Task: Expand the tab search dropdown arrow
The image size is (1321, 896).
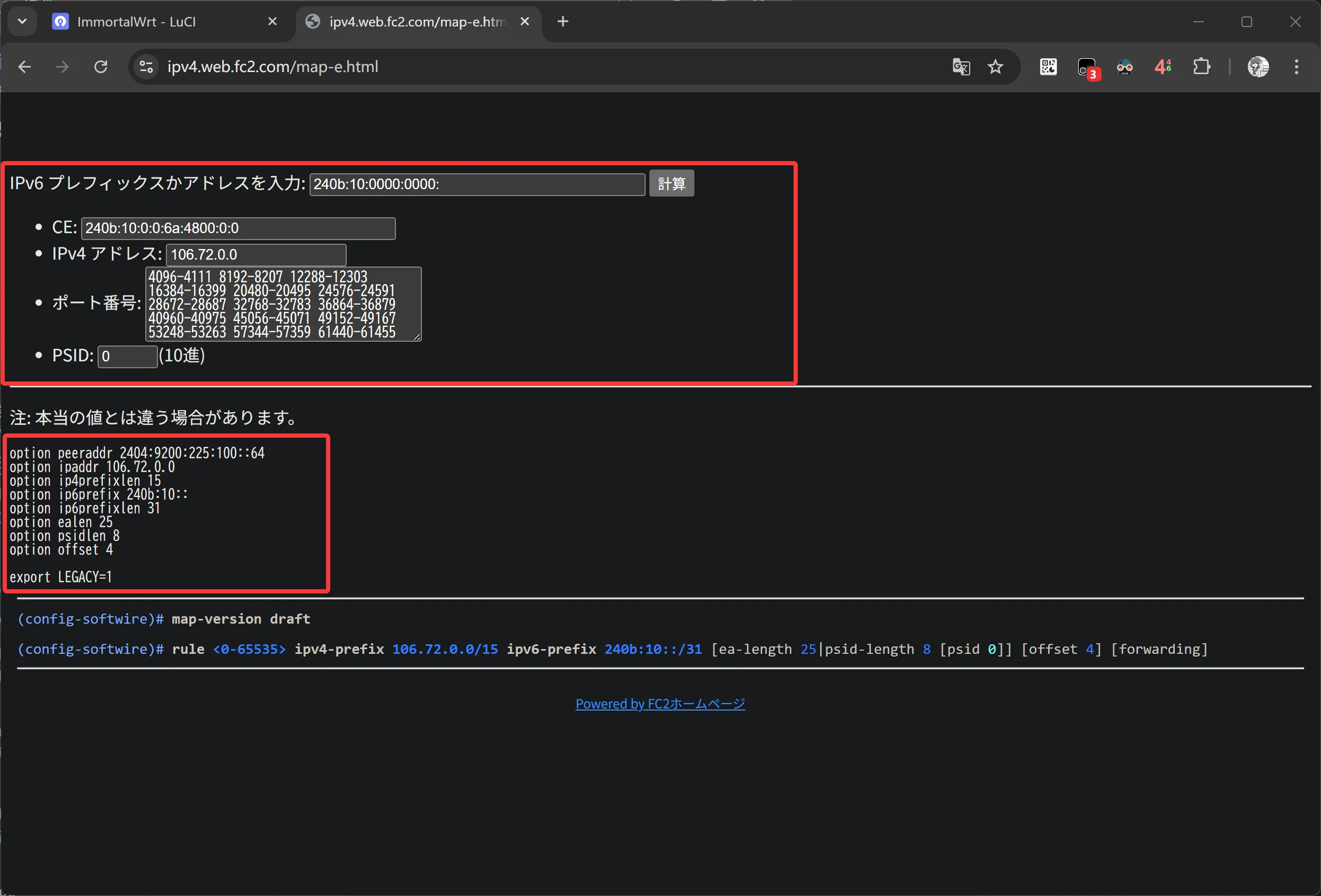Action: 22,22
